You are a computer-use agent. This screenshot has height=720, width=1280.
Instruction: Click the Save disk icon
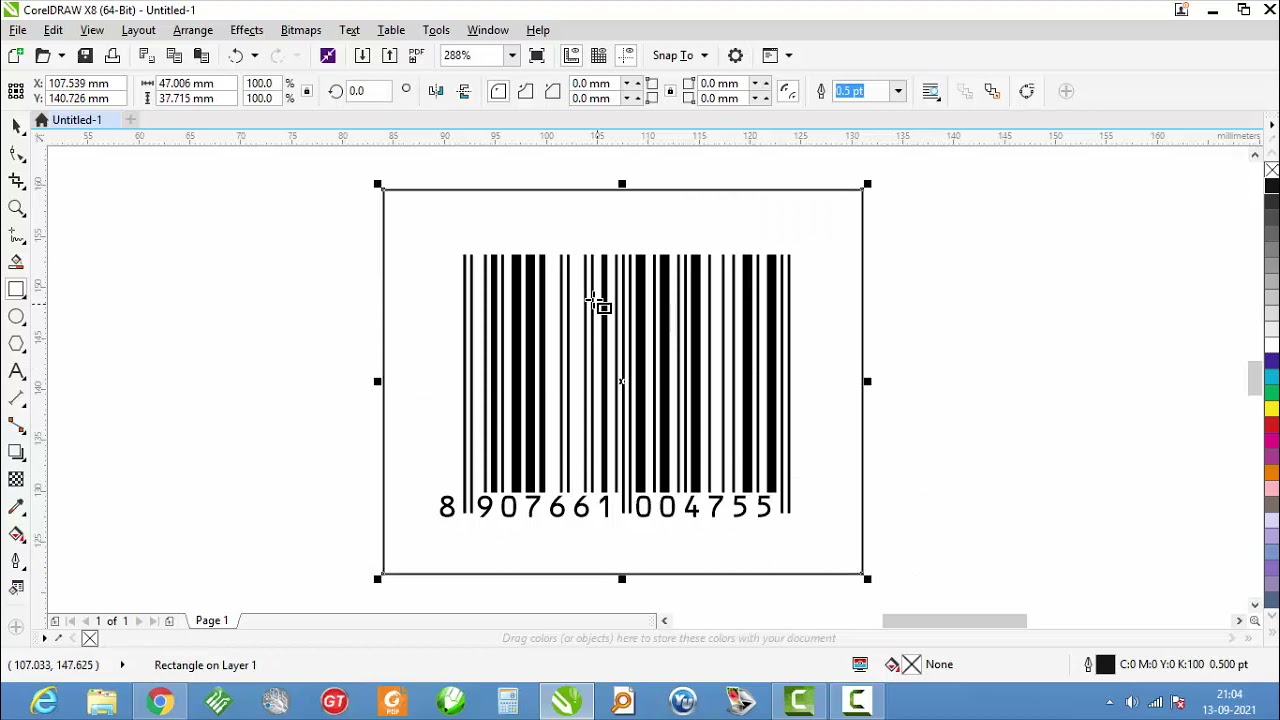pyautogui.click(x=85, y=55)
